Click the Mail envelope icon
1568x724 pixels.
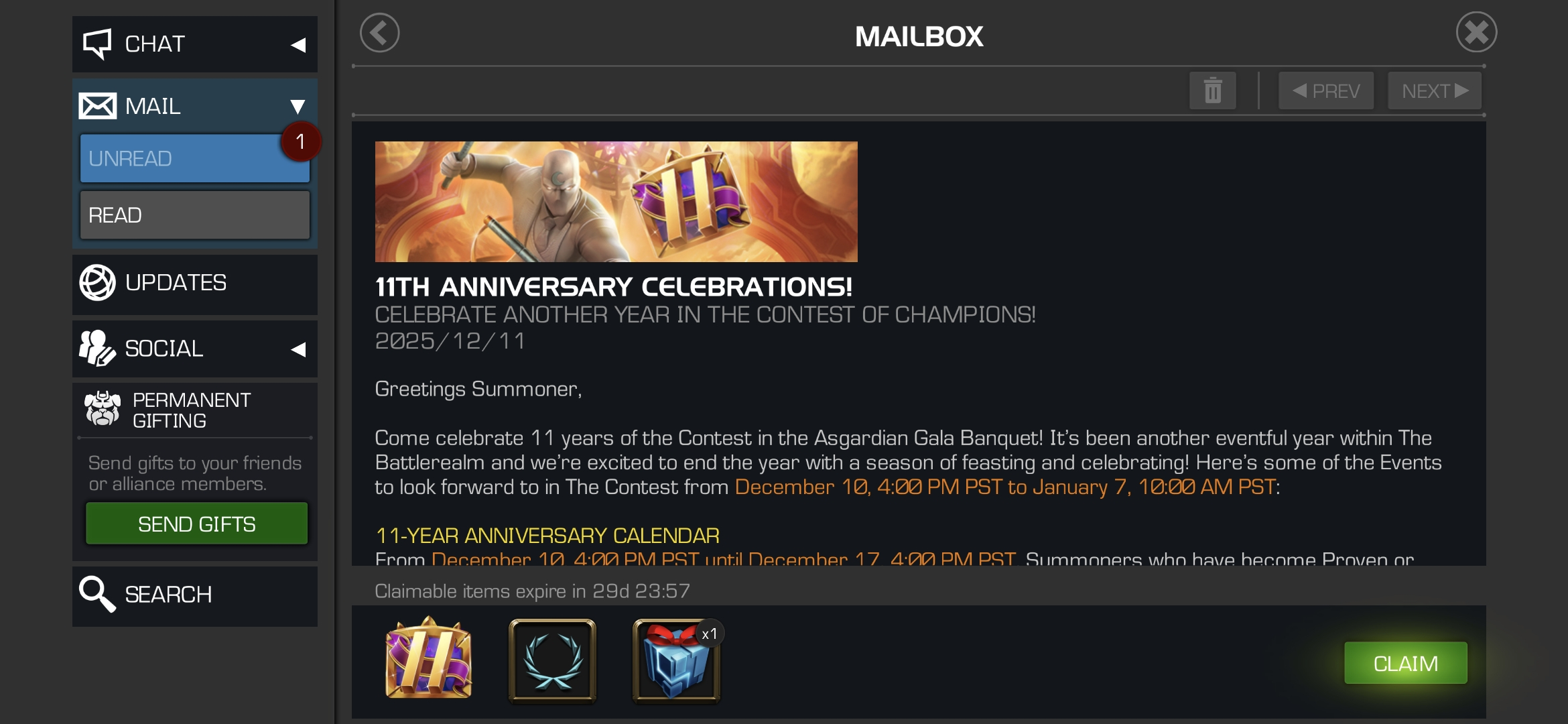(x=98, y=106)
